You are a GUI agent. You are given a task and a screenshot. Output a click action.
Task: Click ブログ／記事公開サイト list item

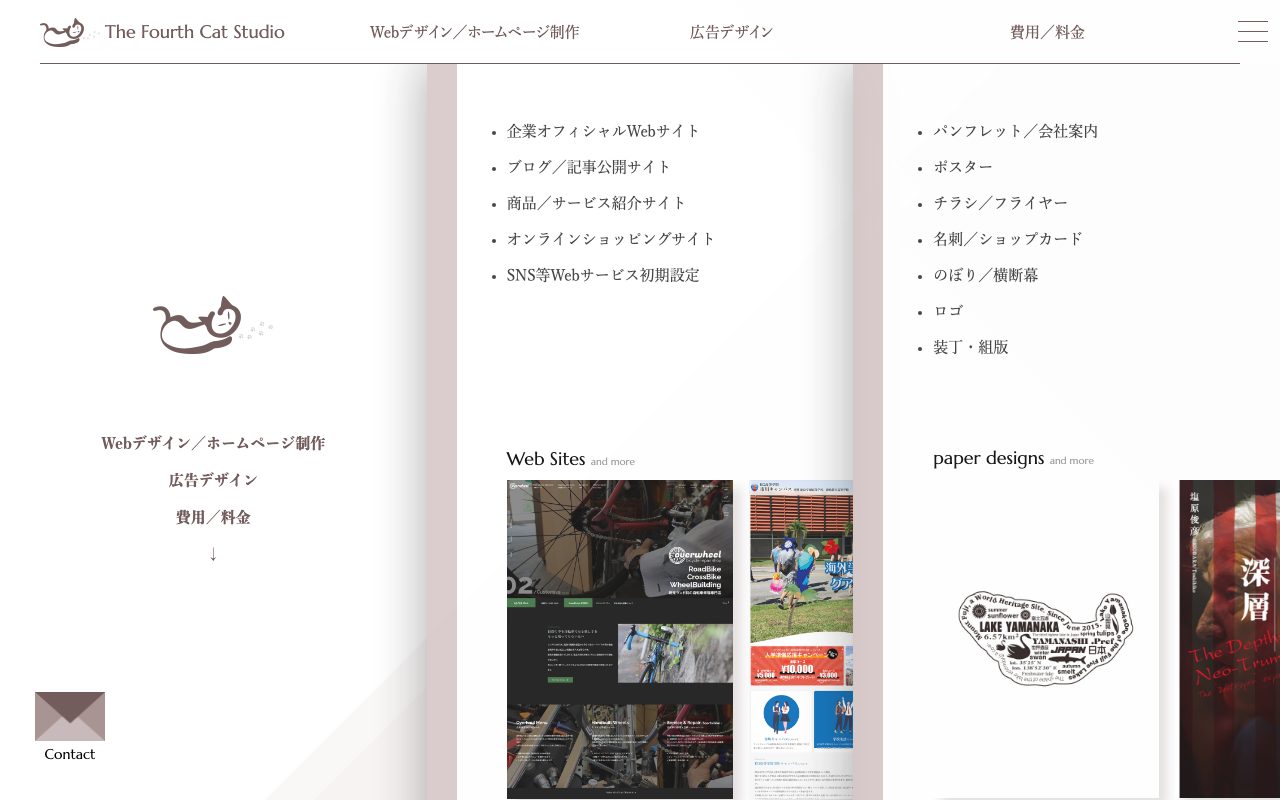click(x=589, y=167)
